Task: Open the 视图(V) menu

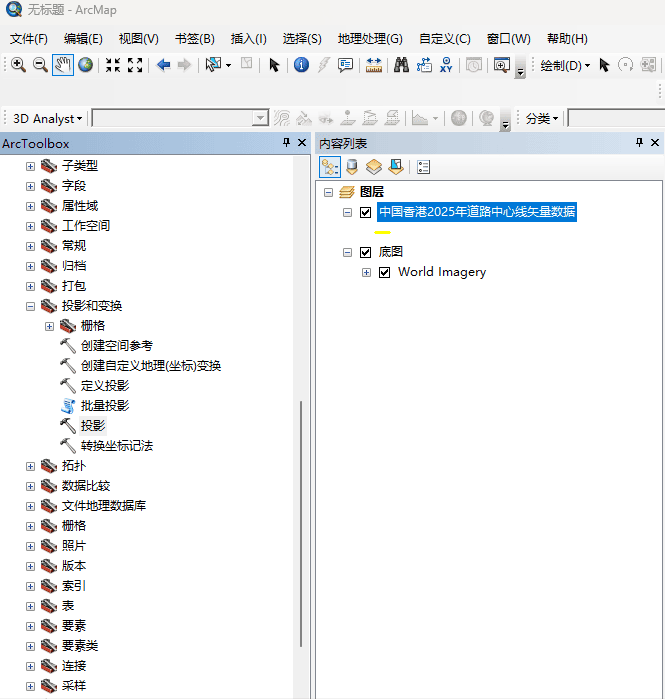Action: [139, 39]
